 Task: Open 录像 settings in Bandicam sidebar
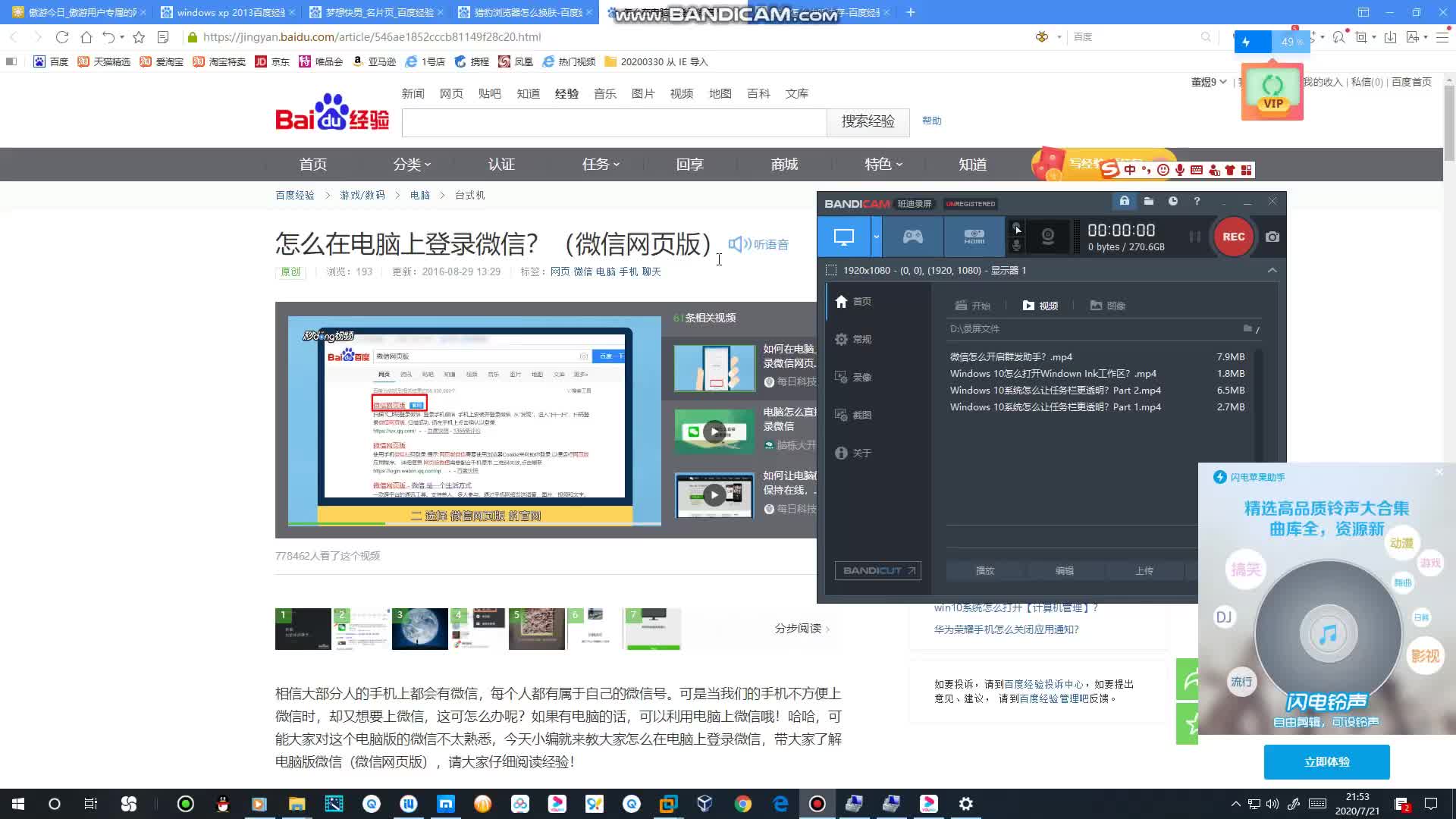(853, 377)
